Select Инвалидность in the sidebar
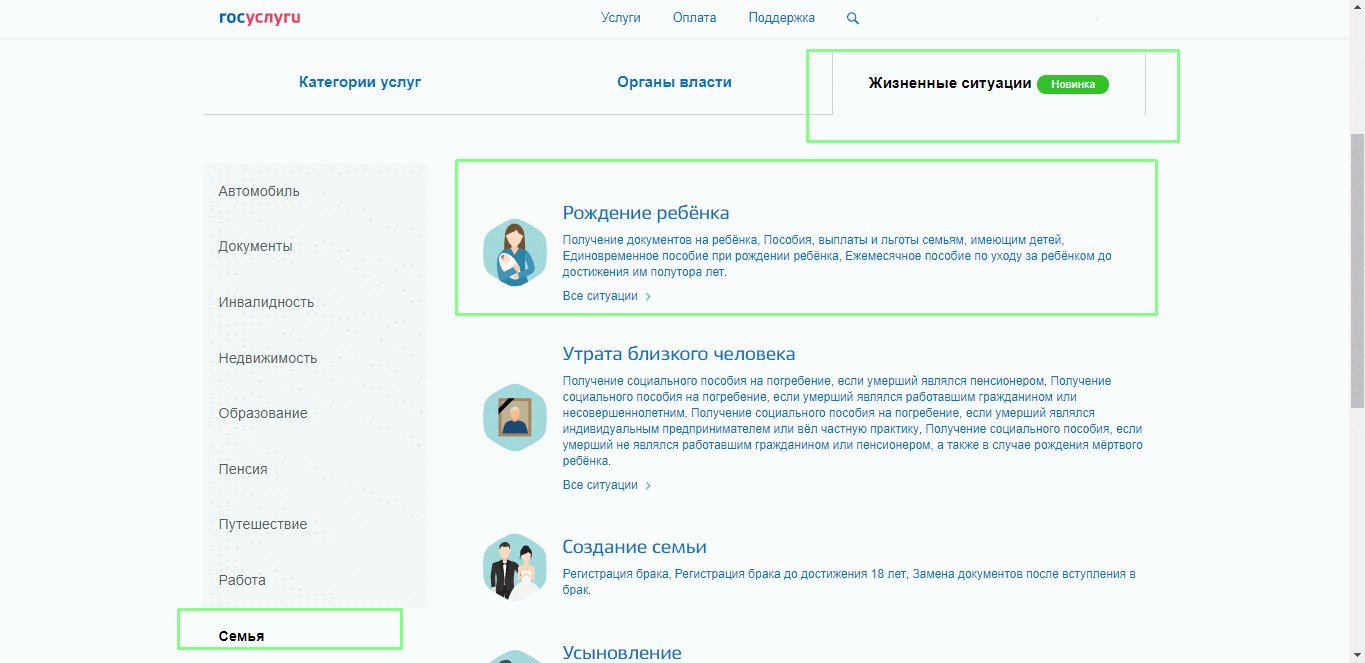1365x663 pixels. (x=266, y=302)
